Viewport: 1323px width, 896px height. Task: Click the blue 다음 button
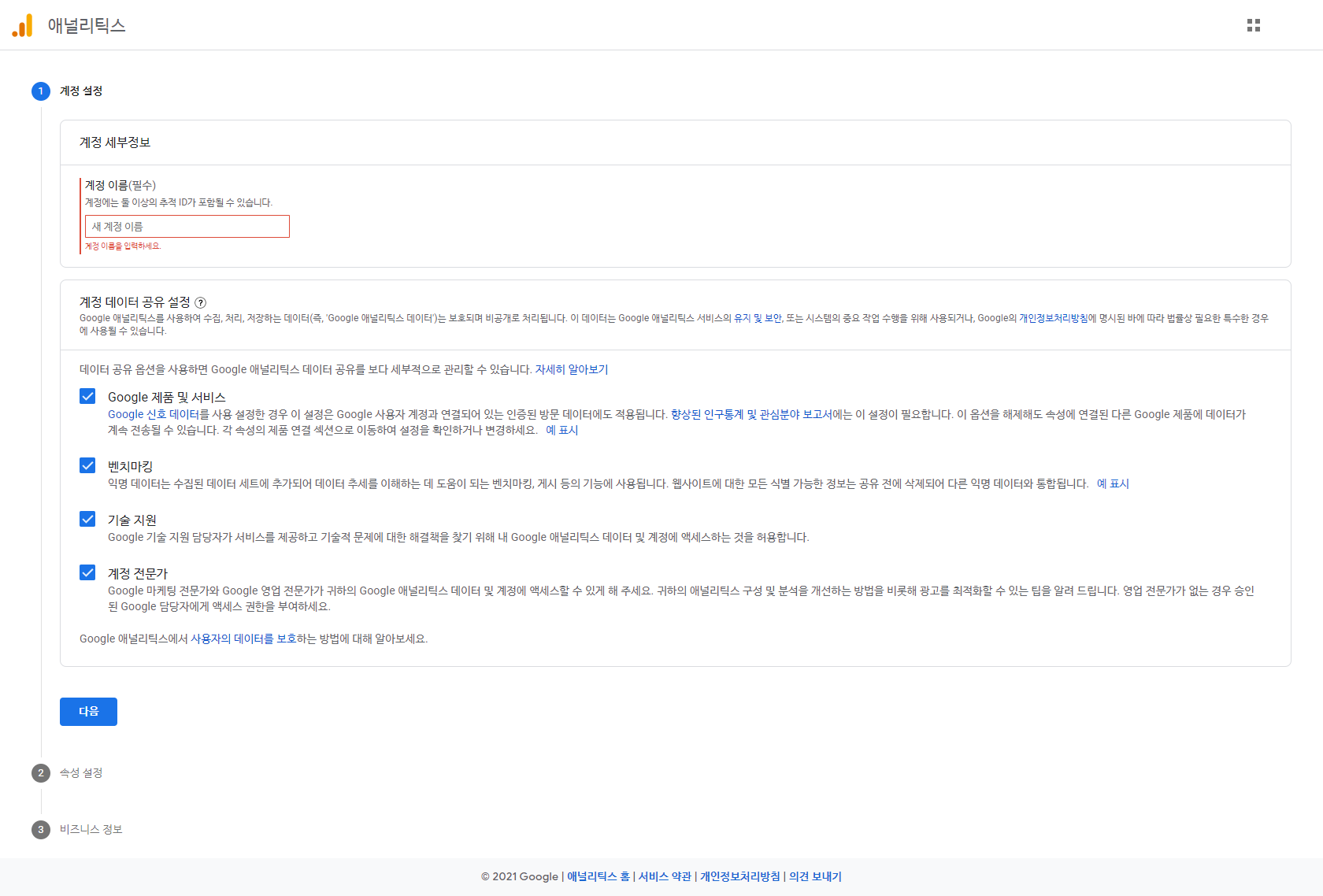[88, 712]
